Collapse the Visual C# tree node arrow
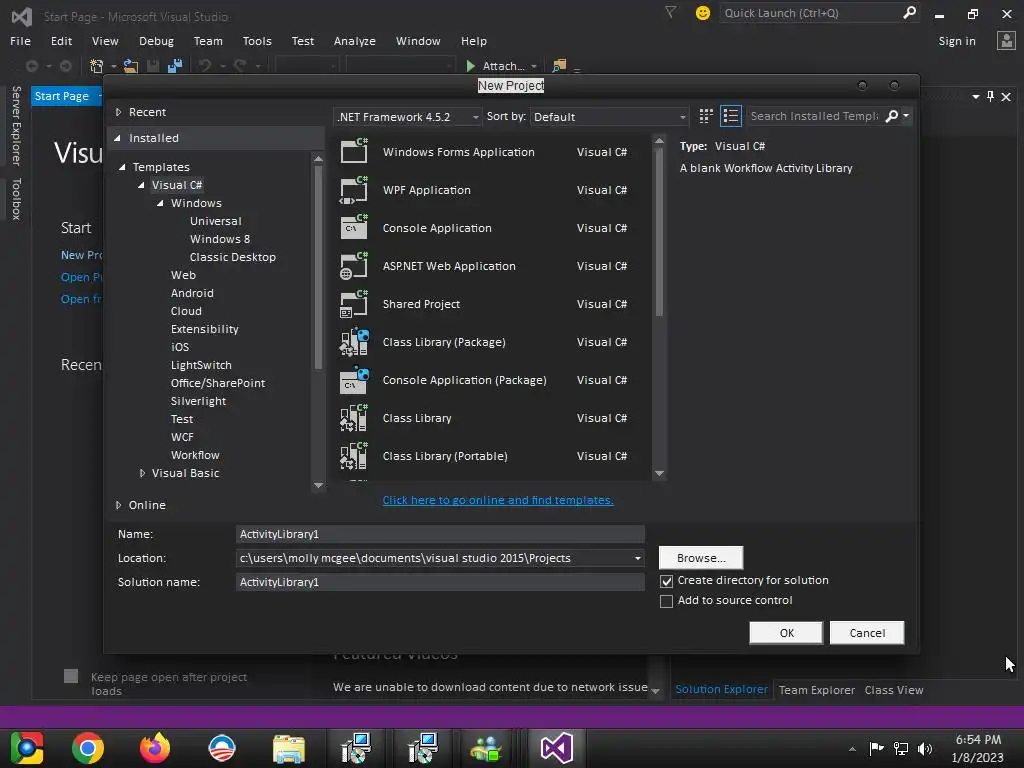Image resolution: width=1024 pixels, height=768 pixels. click(141, 185)
